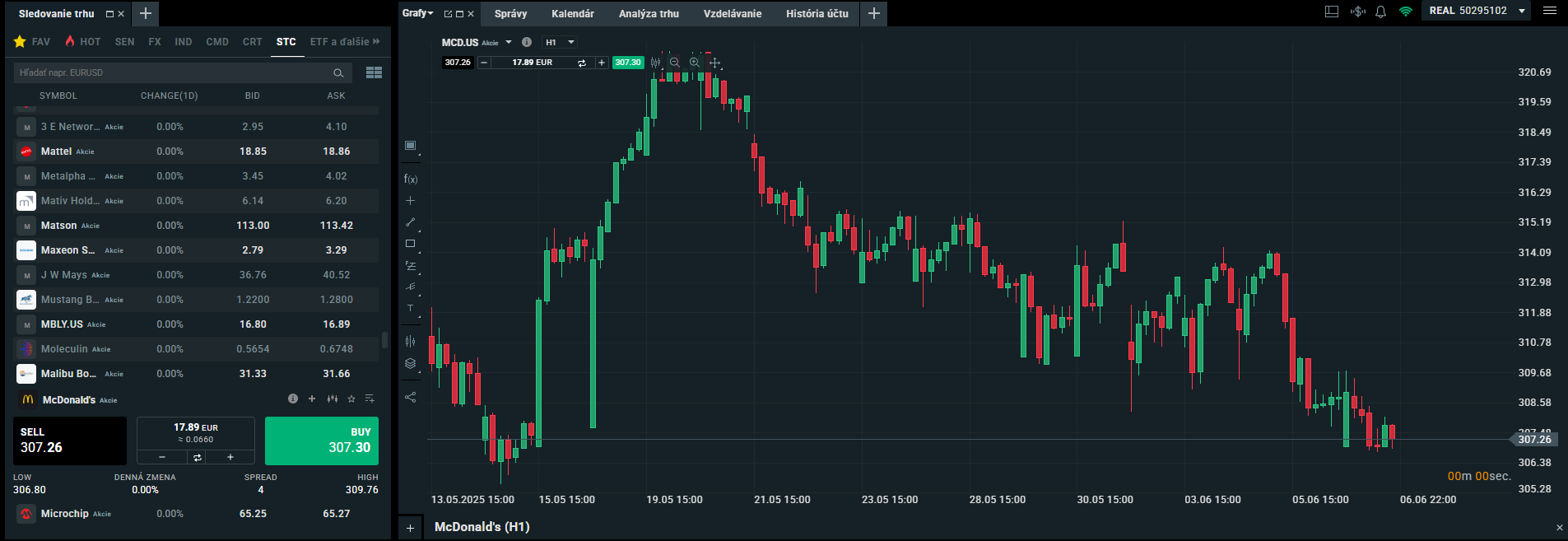Click the symbol search field
This screenshot has height=541, width=1568.
pos(173,72)
